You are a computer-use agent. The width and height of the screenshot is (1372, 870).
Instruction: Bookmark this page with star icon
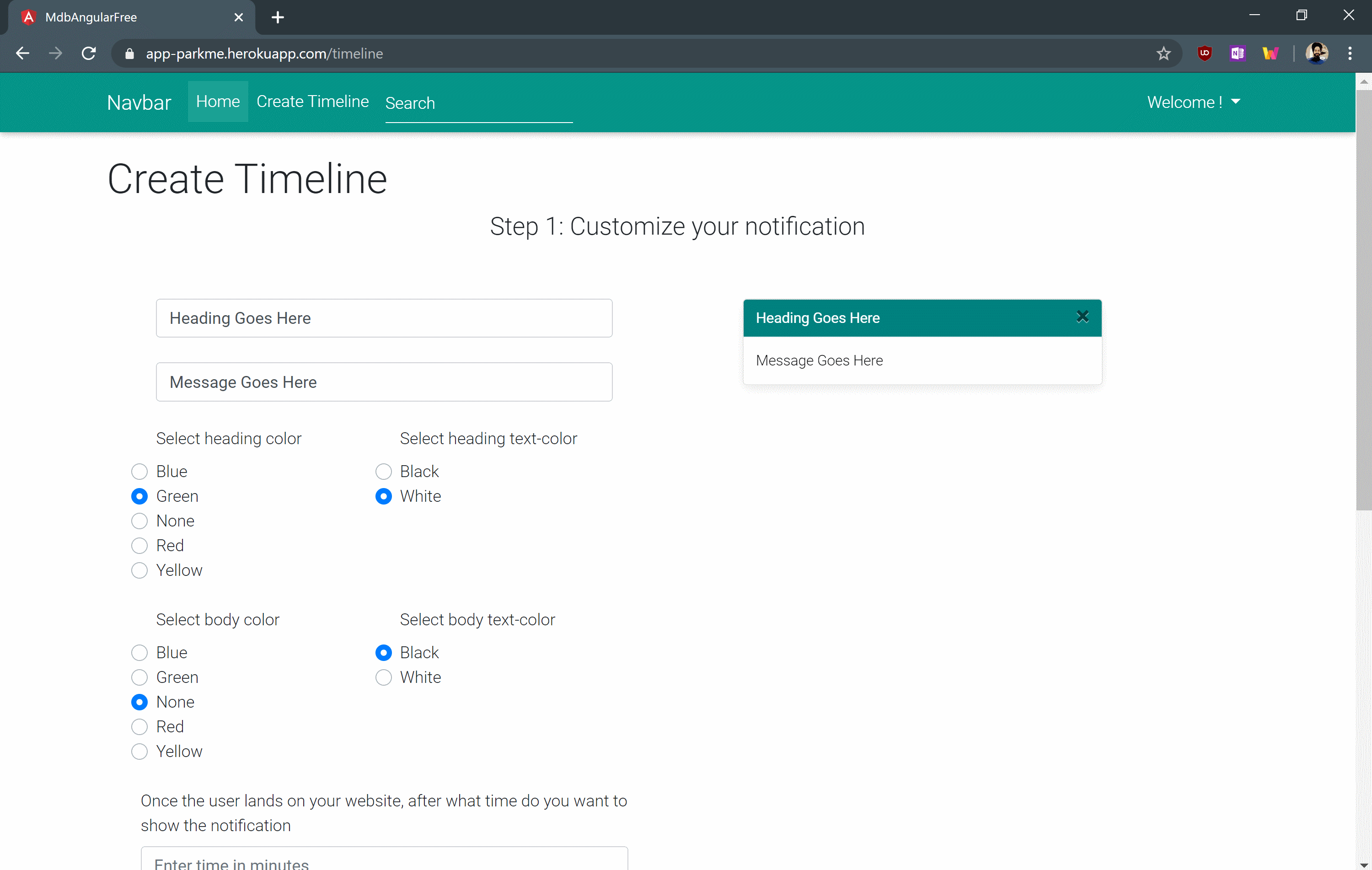1163,54
